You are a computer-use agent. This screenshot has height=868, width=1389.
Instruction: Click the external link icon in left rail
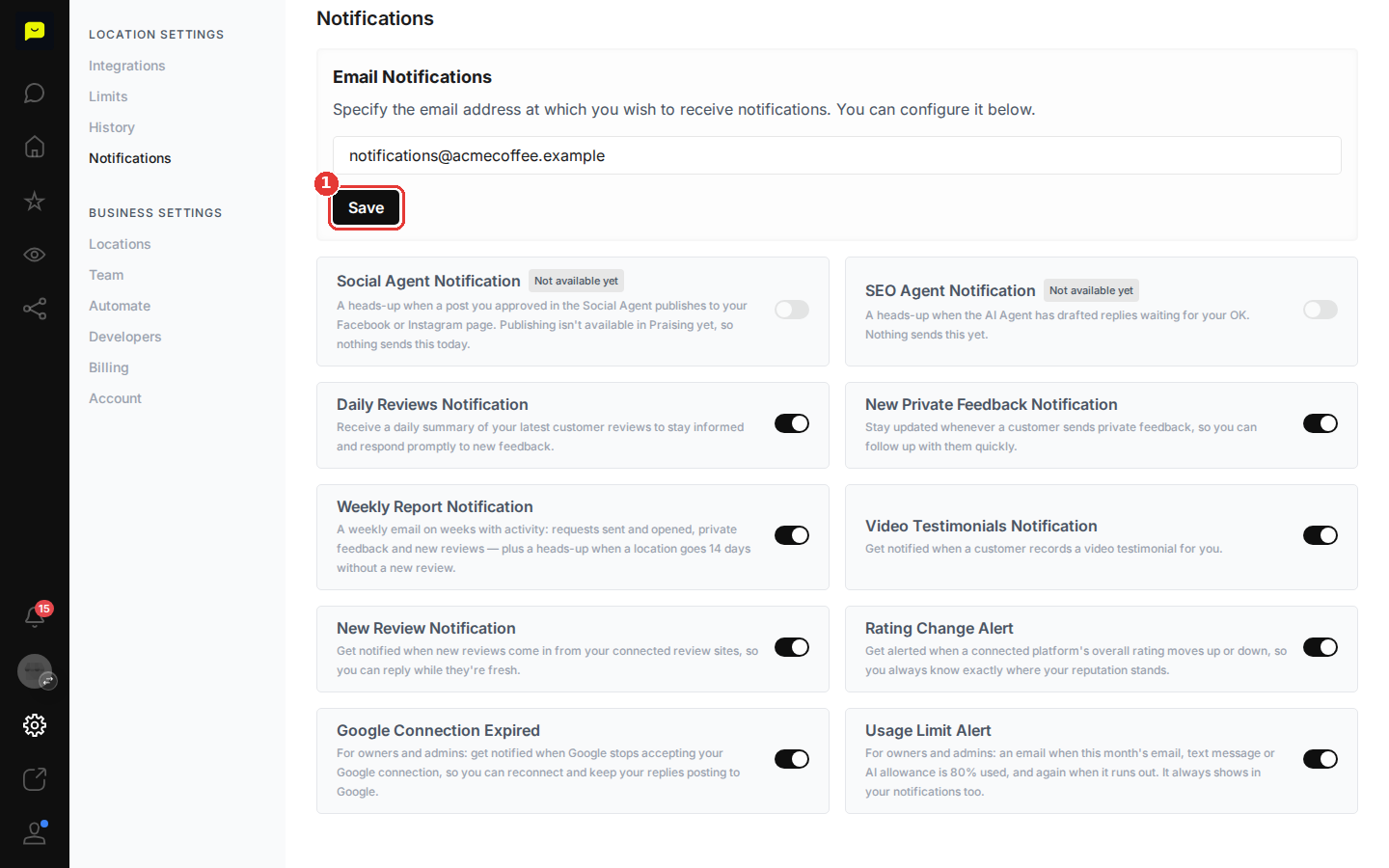tap(35, 779)
